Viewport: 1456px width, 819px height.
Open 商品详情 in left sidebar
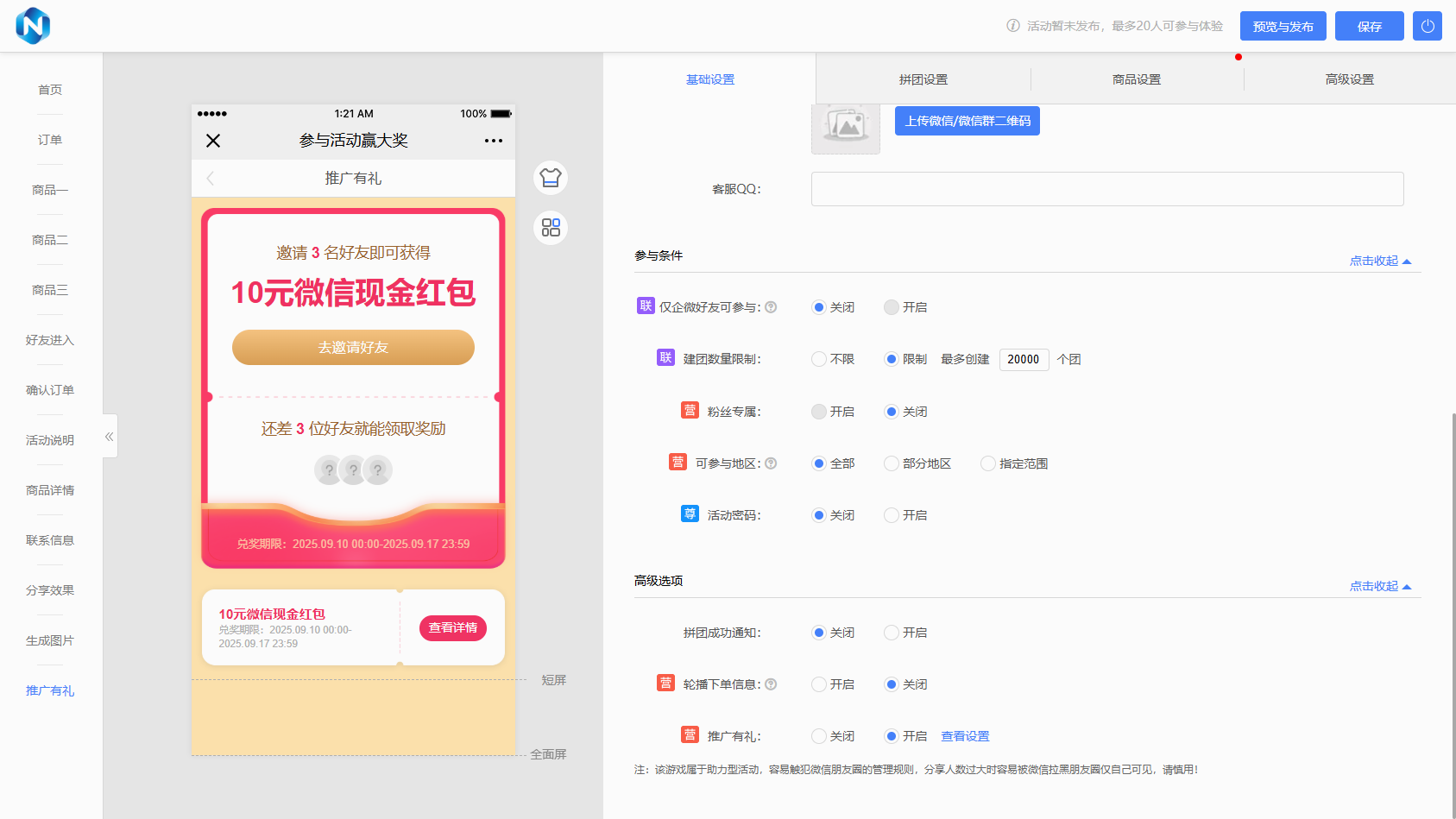(50, 490)
